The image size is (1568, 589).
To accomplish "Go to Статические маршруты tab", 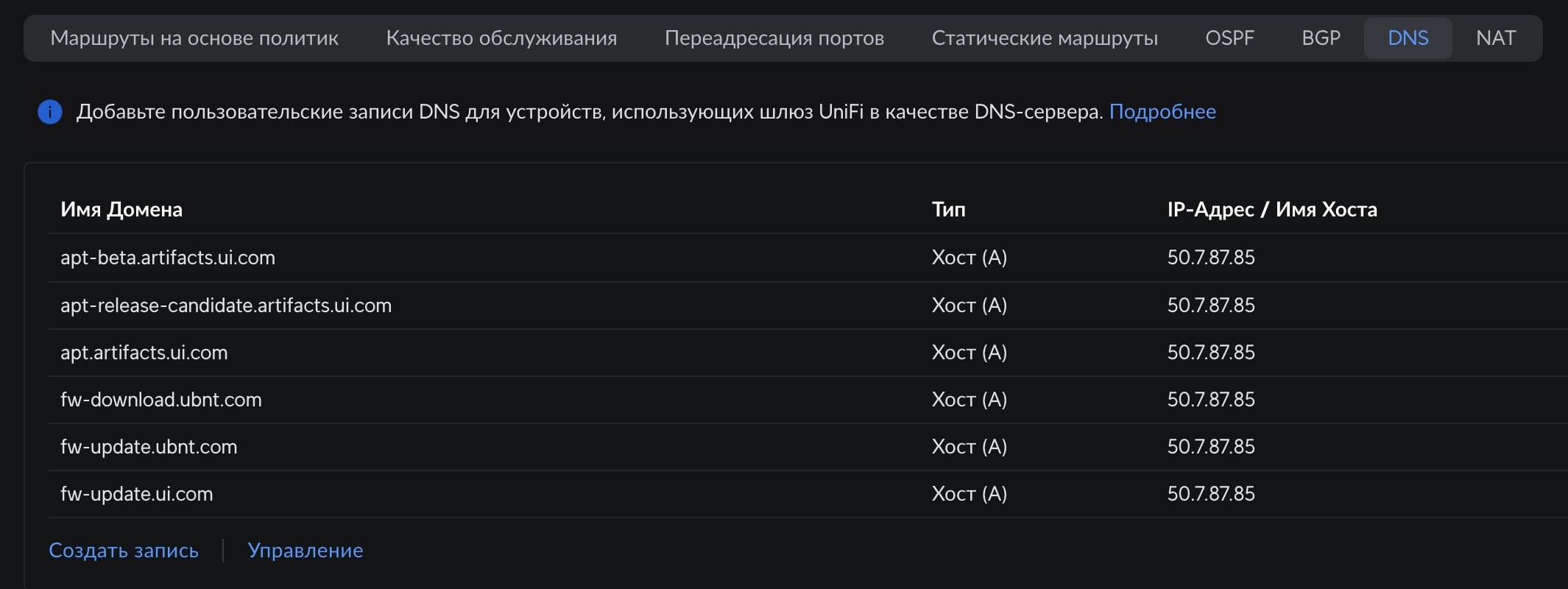I will (x=1045, y=38).
